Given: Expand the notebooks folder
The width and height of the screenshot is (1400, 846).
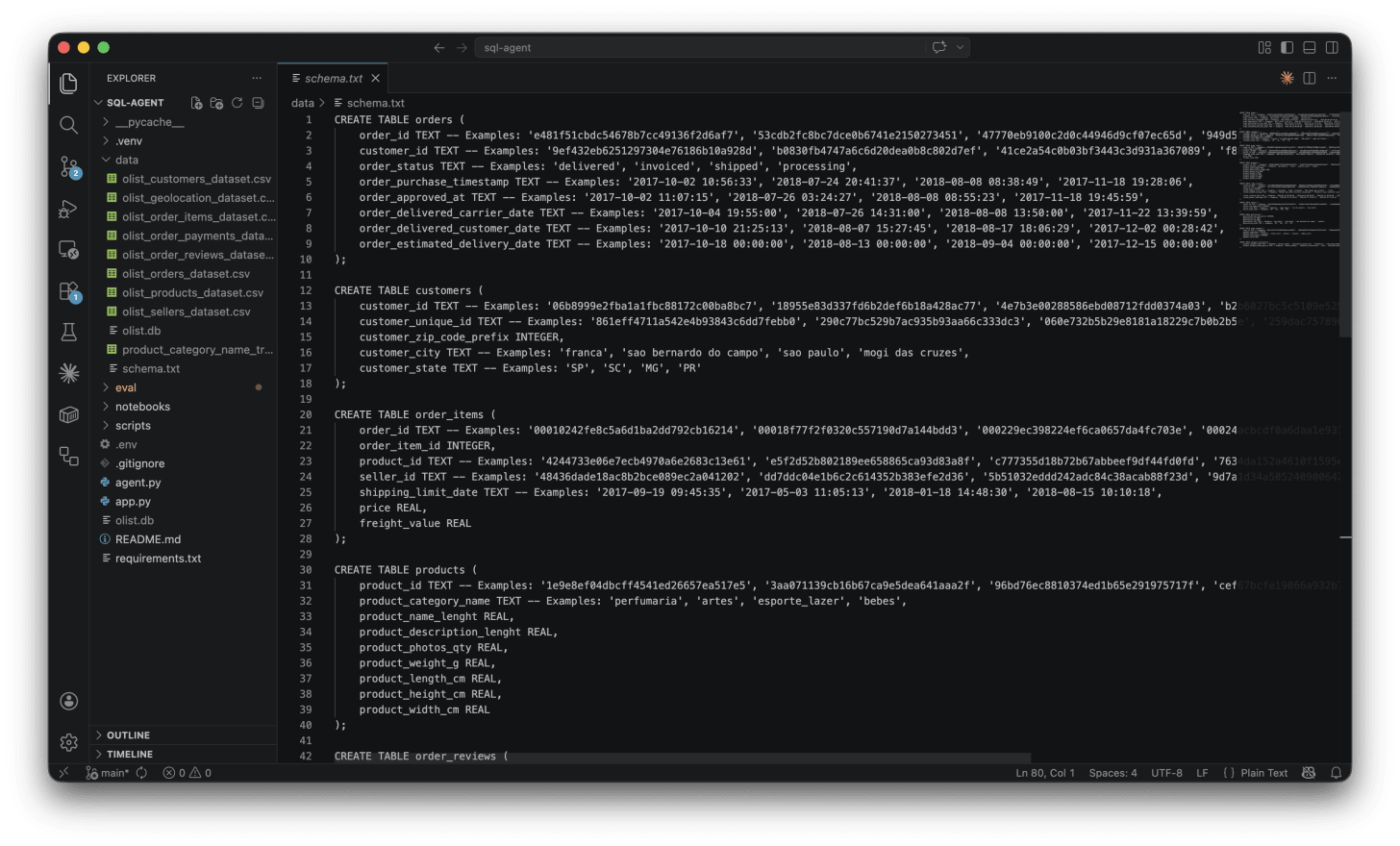Looking at the screenshot, I should pos(141,406).
